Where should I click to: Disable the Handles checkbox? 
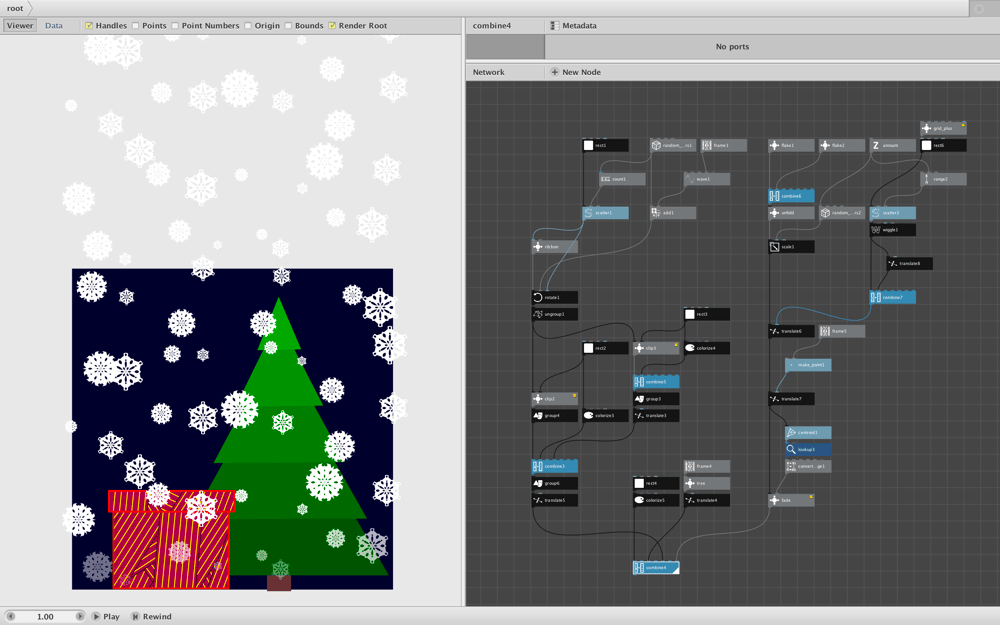89,26
